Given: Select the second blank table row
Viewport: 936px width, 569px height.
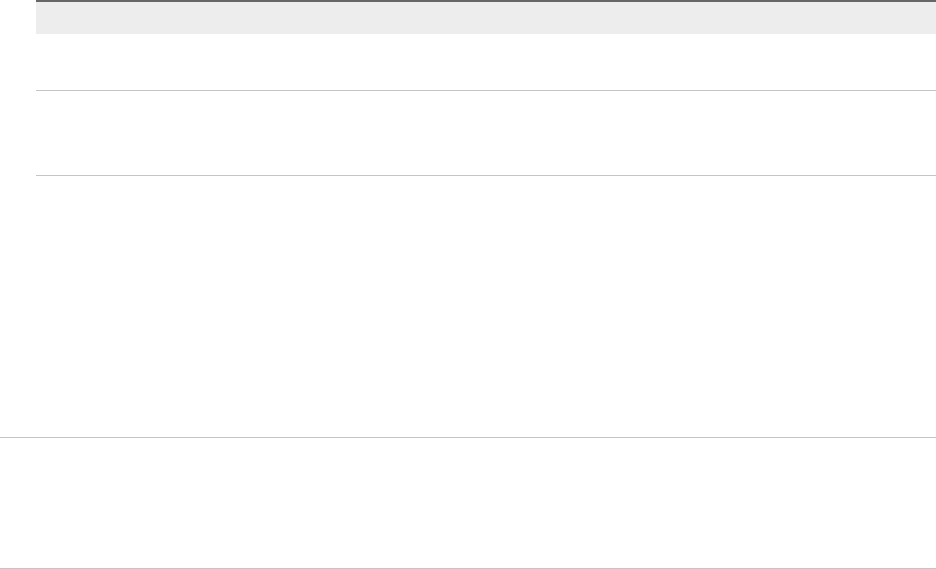Looking at the screenshot, I should [479, 133].
